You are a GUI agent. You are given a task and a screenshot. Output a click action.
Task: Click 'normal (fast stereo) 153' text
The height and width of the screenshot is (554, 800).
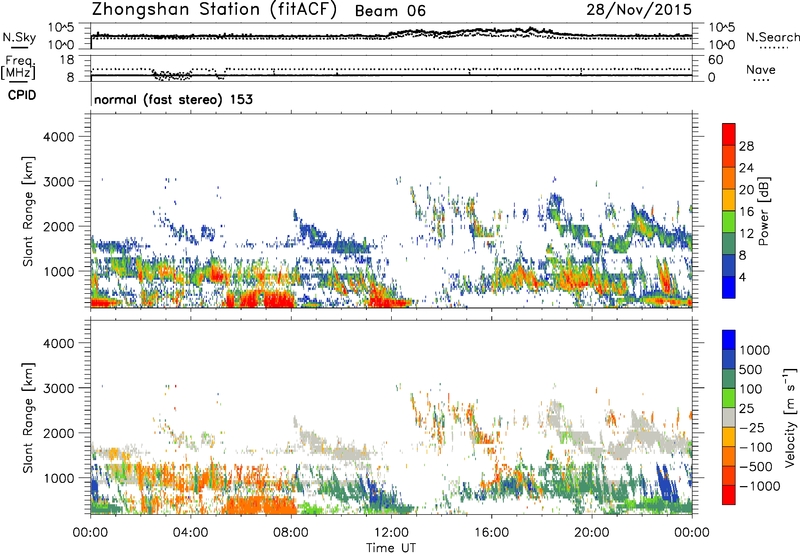tap(173, 99)
